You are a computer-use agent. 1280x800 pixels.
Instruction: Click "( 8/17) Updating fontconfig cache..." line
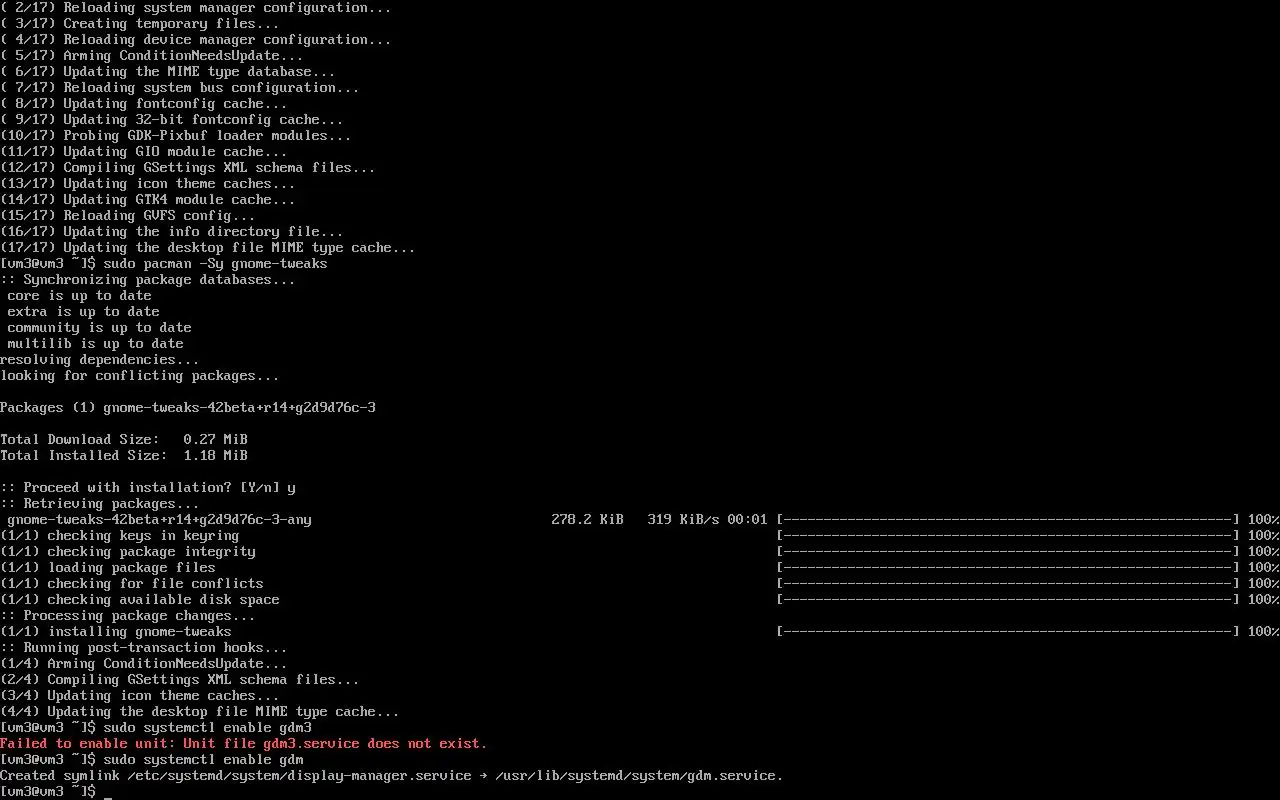point(144,103)
